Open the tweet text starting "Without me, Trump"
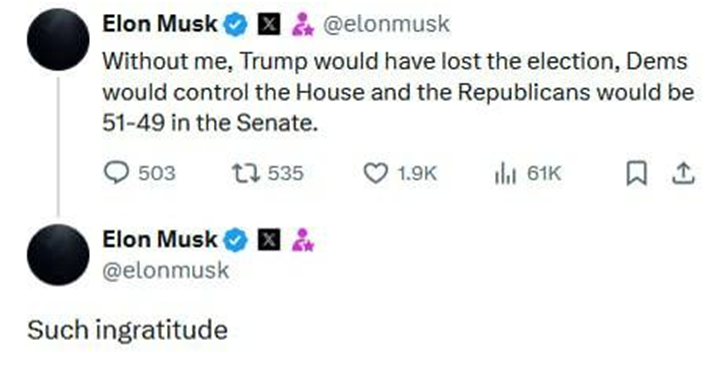 pyautogui.click(x=398, y=92)
